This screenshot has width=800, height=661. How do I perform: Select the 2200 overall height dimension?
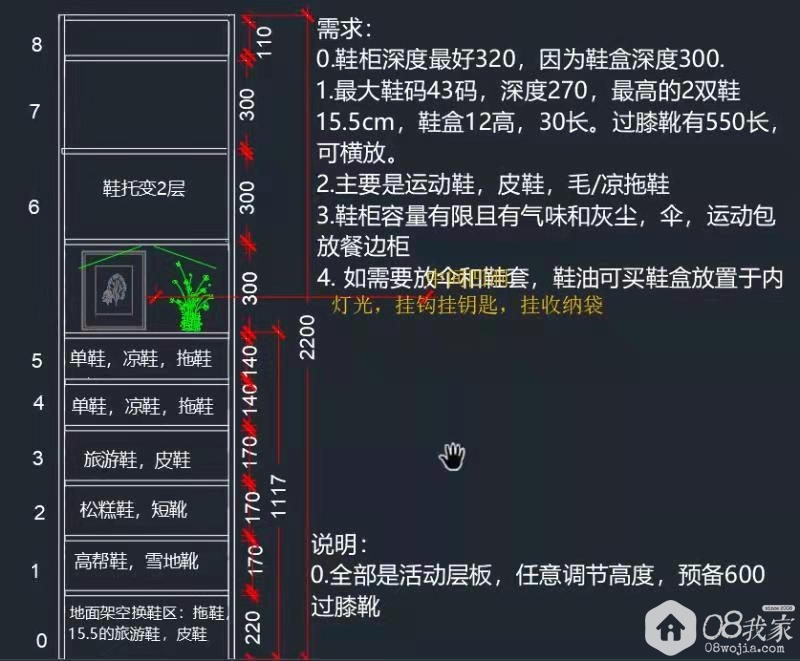[x=307, y=337]
